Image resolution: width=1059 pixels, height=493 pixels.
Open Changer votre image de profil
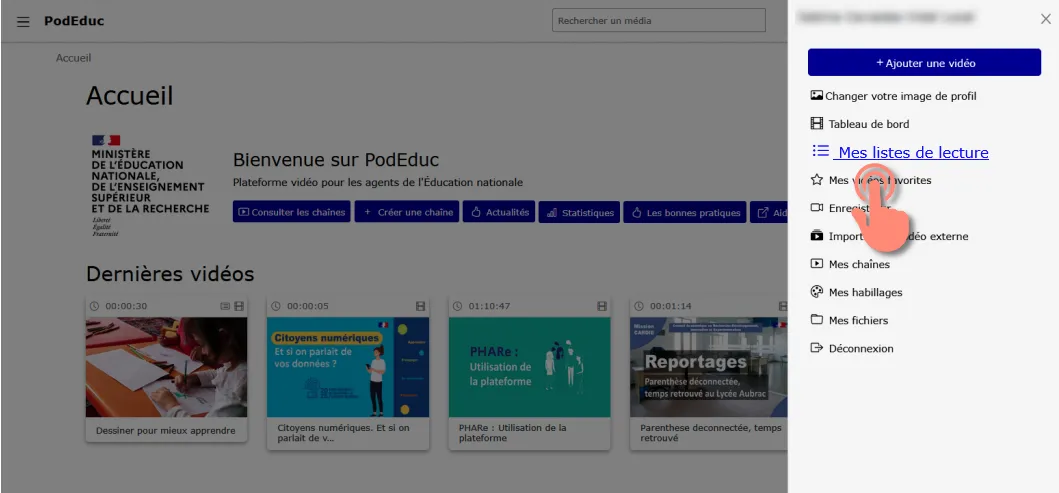coord(894,96)
